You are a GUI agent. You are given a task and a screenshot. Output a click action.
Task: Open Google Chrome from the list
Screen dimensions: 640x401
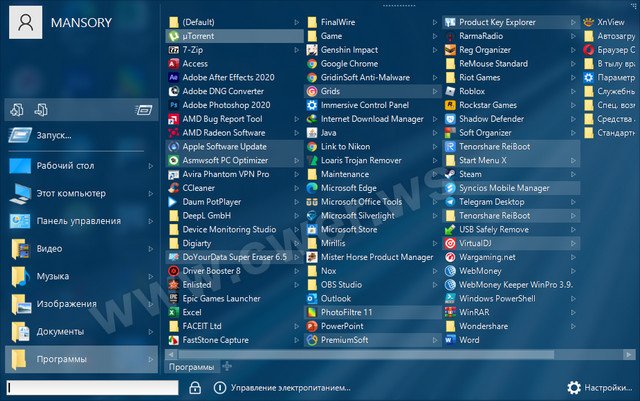[x=349, y=63]
